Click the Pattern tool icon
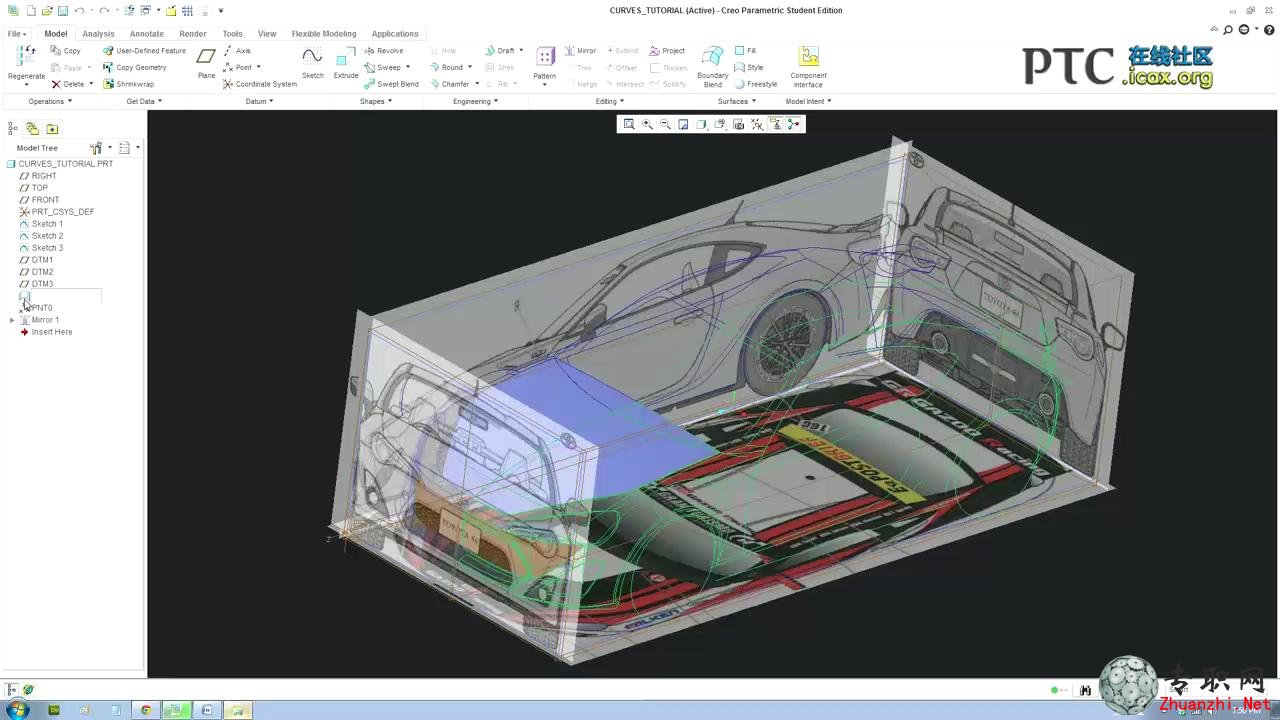The height and width of the screenshot is (720, 1280). (545, 57)
